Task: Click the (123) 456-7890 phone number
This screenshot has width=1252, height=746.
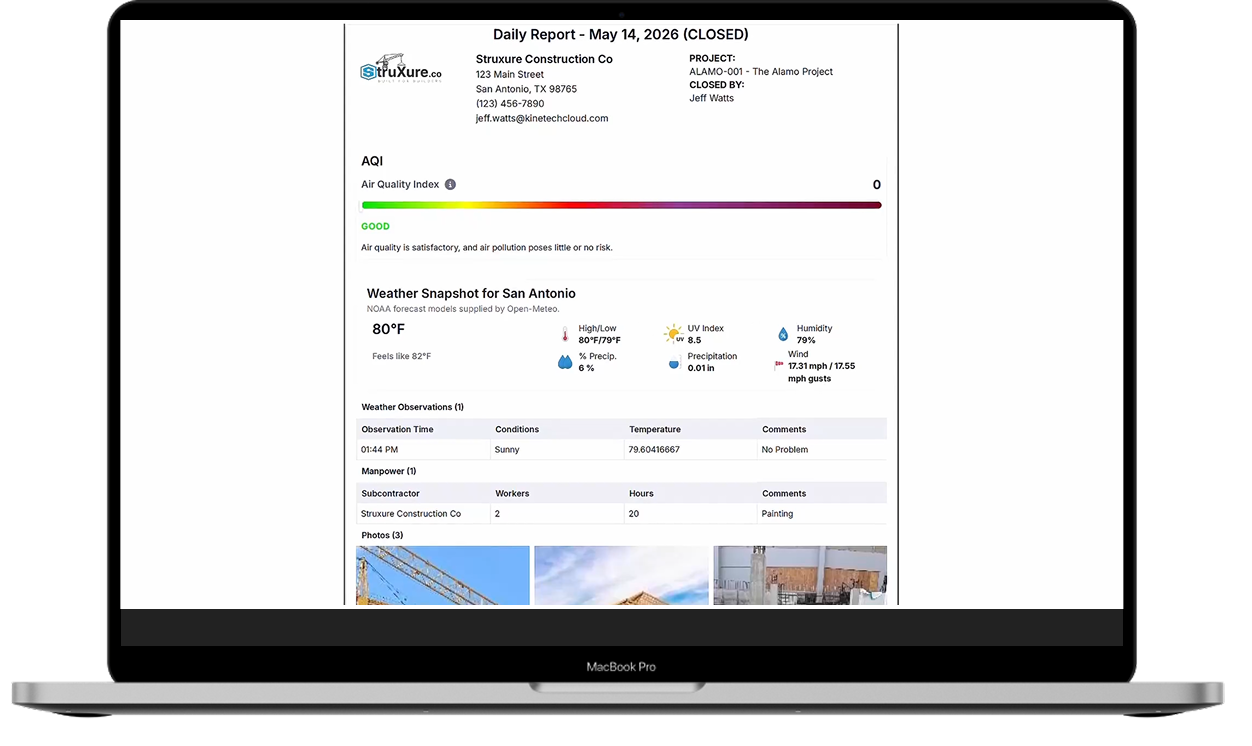Action: click(510, 104)
